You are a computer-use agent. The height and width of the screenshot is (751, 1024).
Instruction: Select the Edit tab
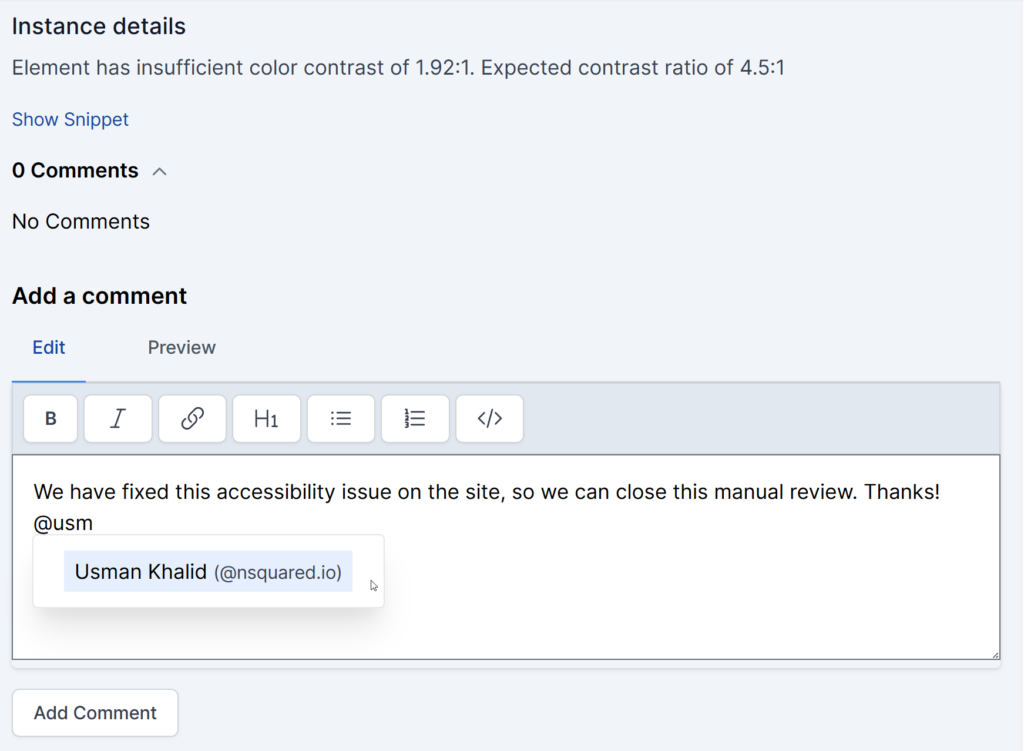coord(48,347)
